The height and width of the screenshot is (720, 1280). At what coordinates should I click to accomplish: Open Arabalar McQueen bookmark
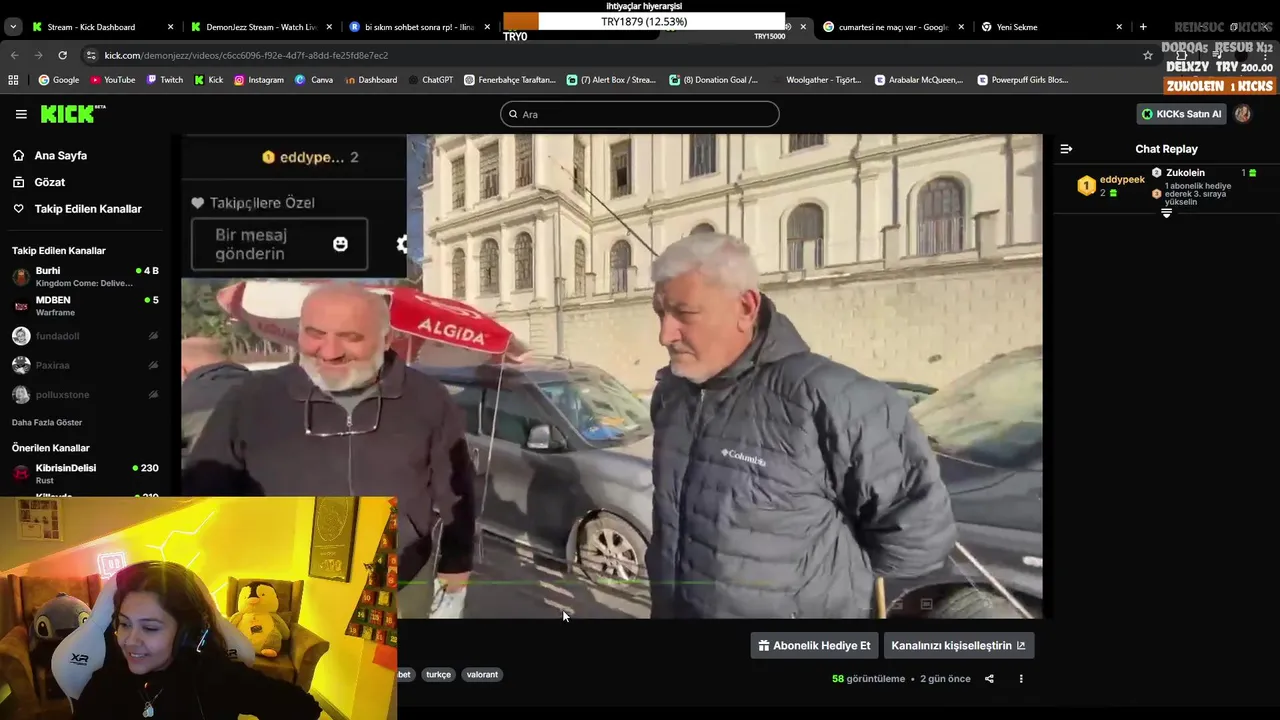pos(919,80)
